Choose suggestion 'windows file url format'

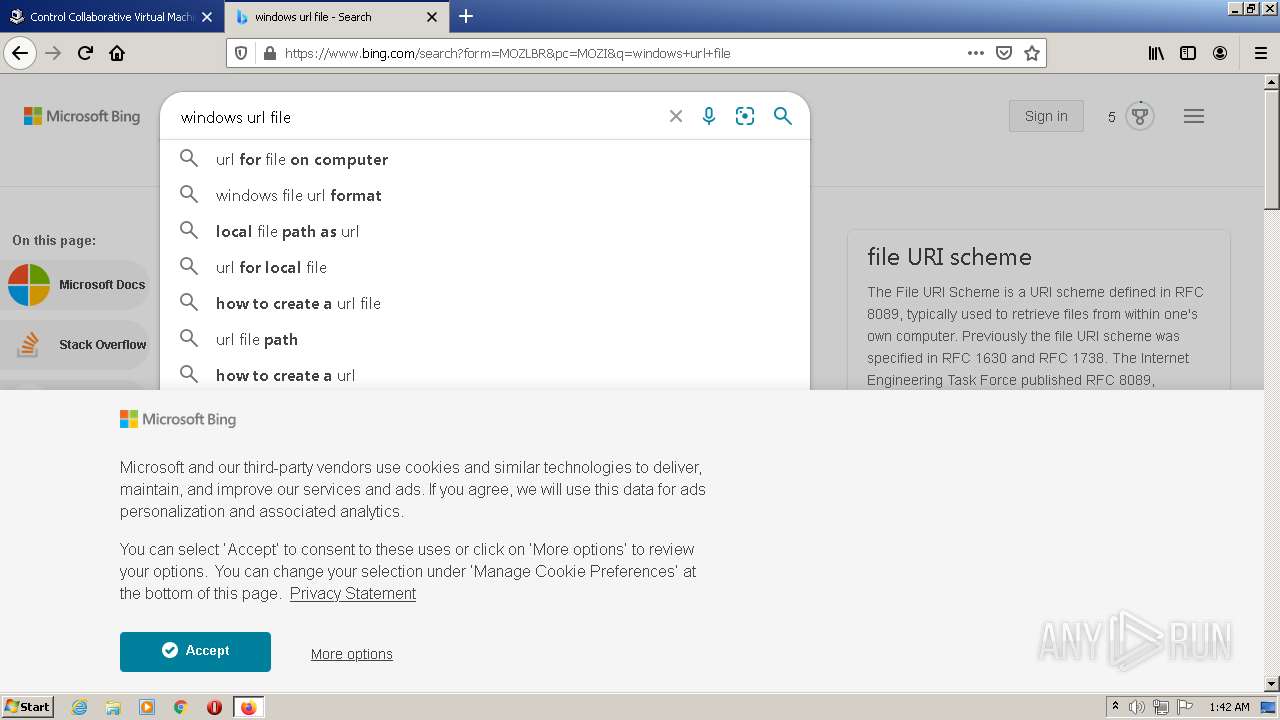click(485, 195)
